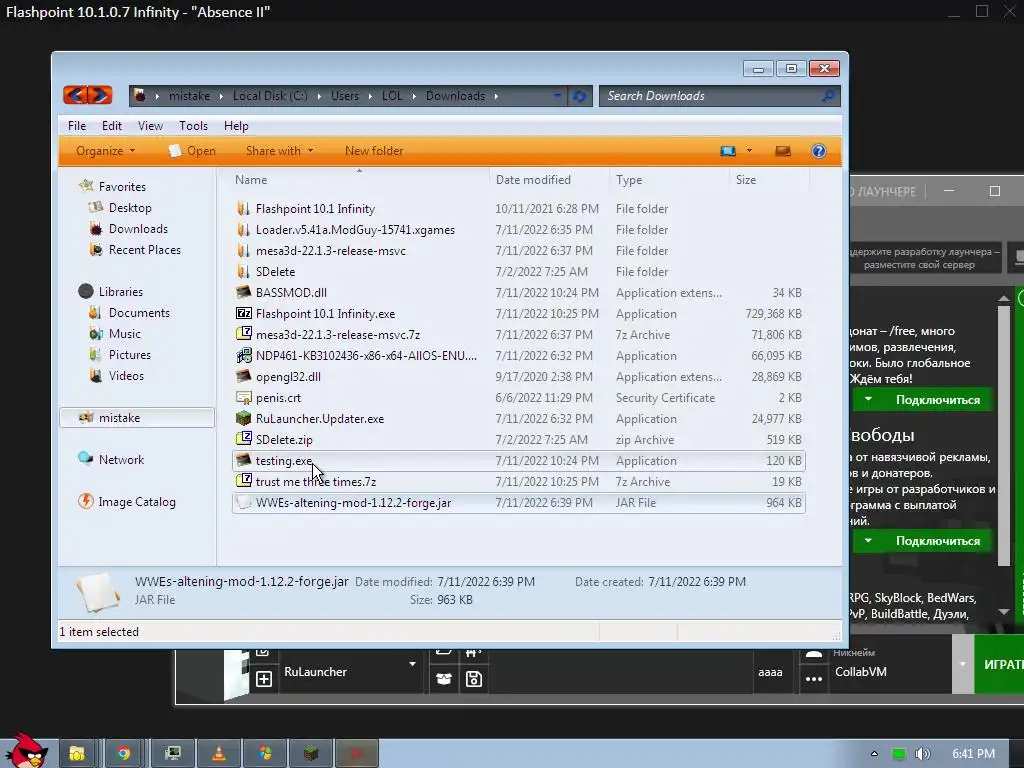The height and width of the screenshot is (768, 1024).
Task: Expand the view options dropdown arrow
Action: (749, 151)
